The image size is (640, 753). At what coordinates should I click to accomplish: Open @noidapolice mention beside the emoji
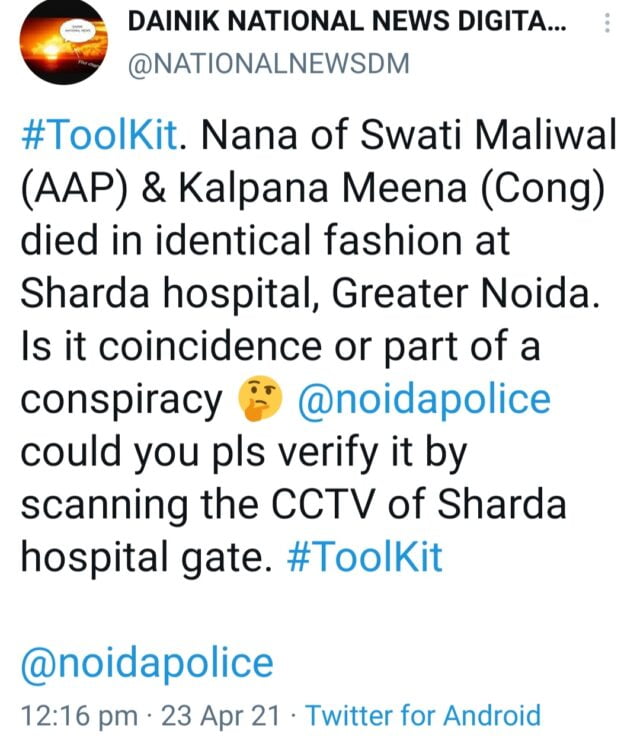(x=424, y=400)
